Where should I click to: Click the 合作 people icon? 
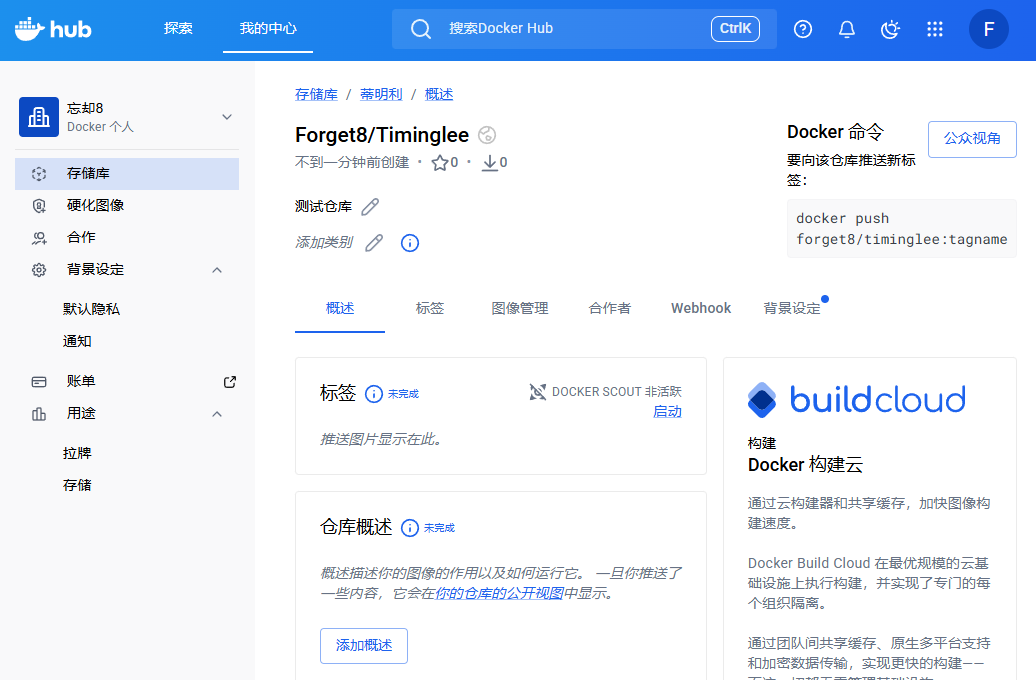pos(39,238)
